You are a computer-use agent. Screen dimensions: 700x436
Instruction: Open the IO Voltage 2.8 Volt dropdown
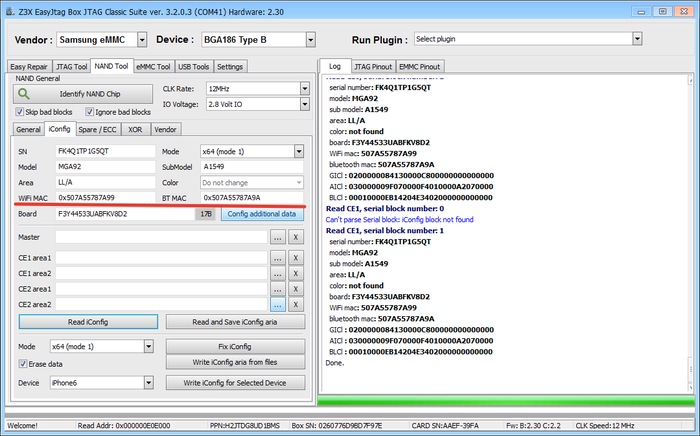pyautogui.click(x=304, y=104)
